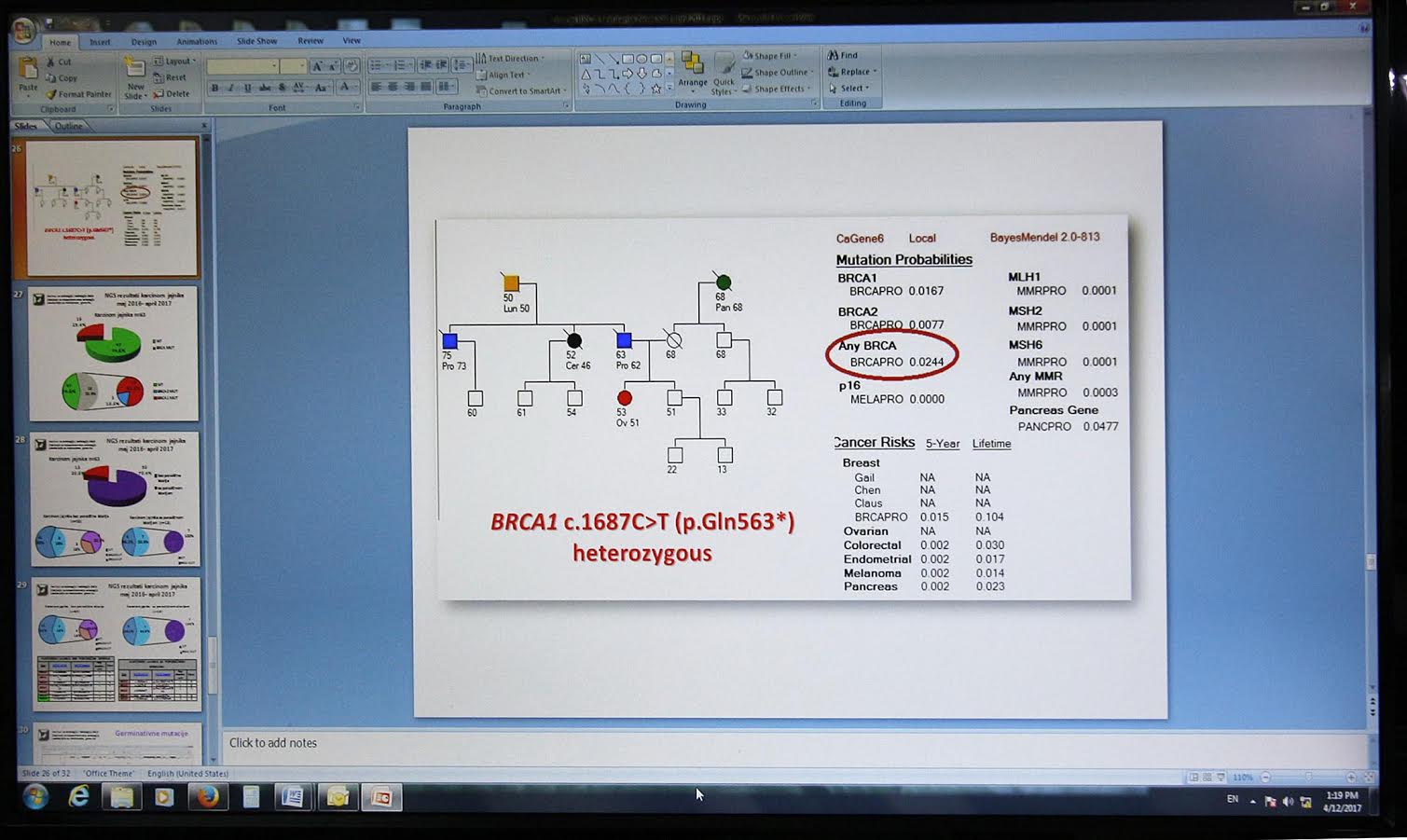Clear all formatting icon
The height and width of the screenshot is (840, 1407).
352,66
